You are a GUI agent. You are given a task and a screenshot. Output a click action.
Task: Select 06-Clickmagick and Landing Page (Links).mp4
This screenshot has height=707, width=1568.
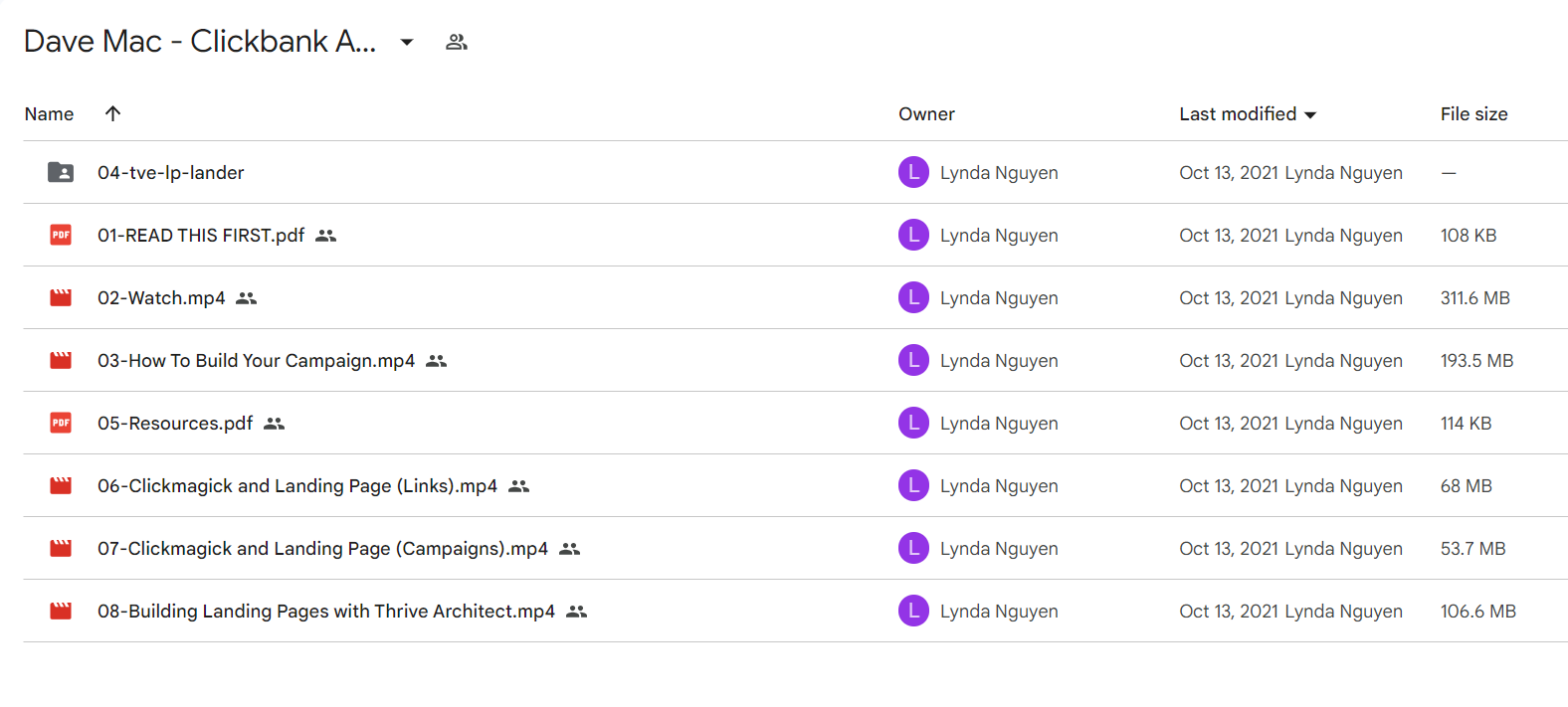(x=297, y=485)
